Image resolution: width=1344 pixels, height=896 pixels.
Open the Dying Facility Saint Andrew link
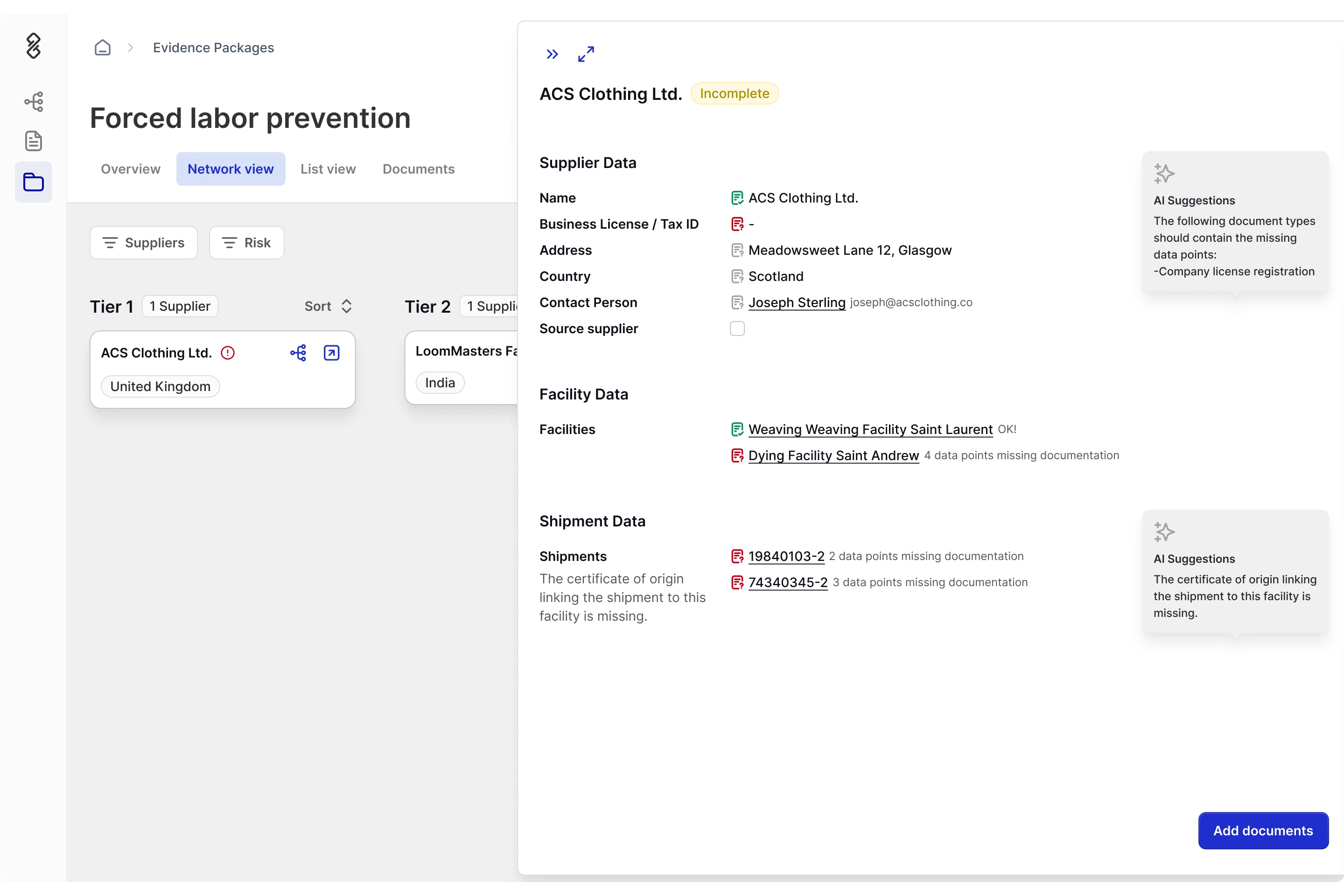tap(833, 455)
